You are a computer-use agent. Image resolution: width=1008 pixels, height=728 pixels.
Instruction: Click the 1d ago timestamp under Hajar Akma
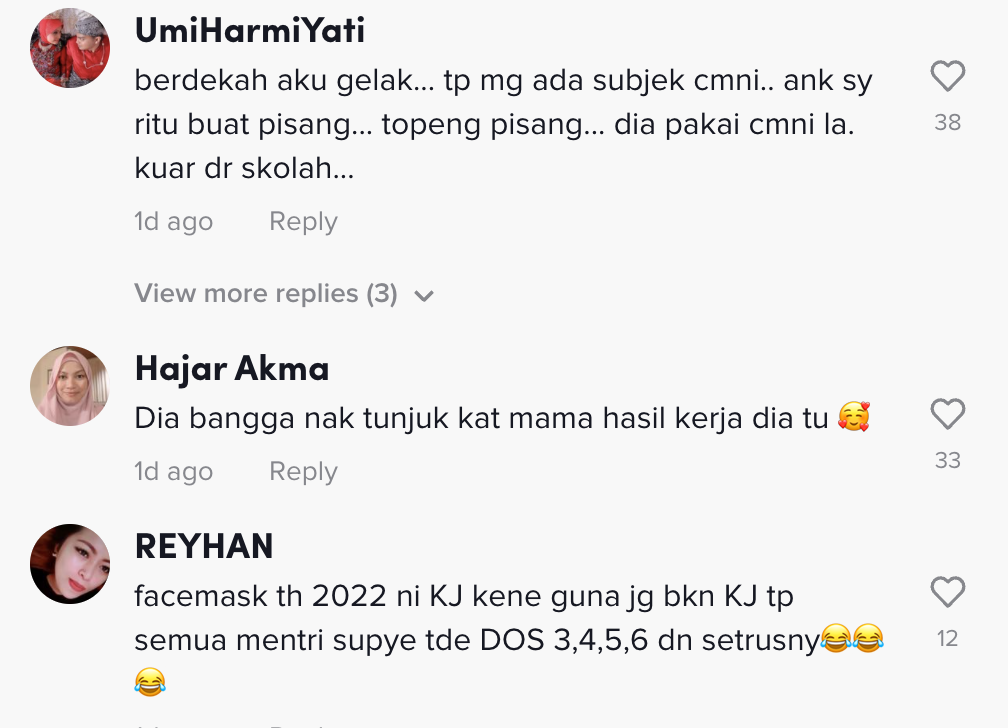coord(173,471)
